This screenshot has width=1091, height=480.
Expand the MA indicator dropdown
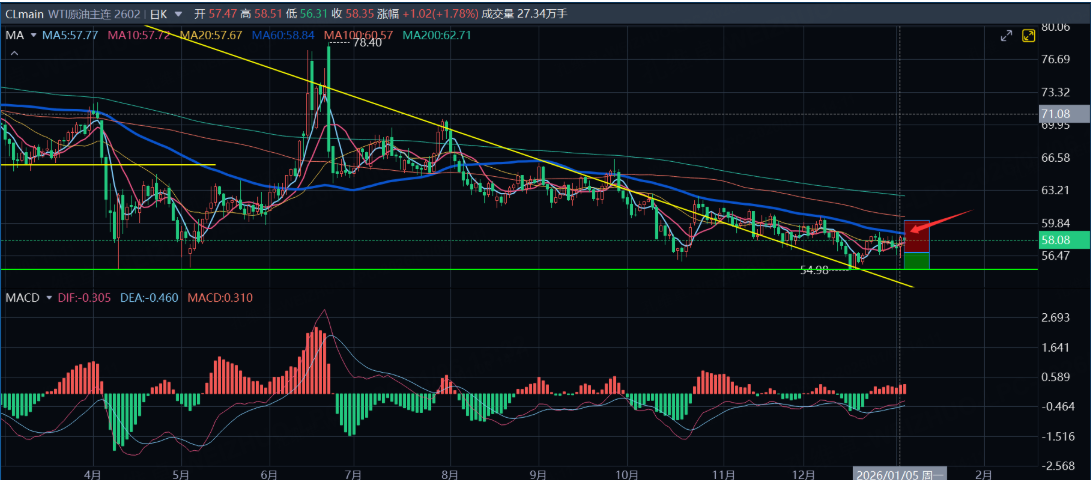(x=33, y=35)
